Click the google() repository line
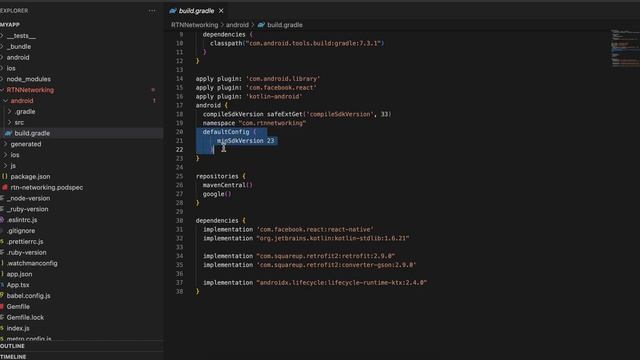The height and width of the screenshot is (360, 640). click(217, 194)
